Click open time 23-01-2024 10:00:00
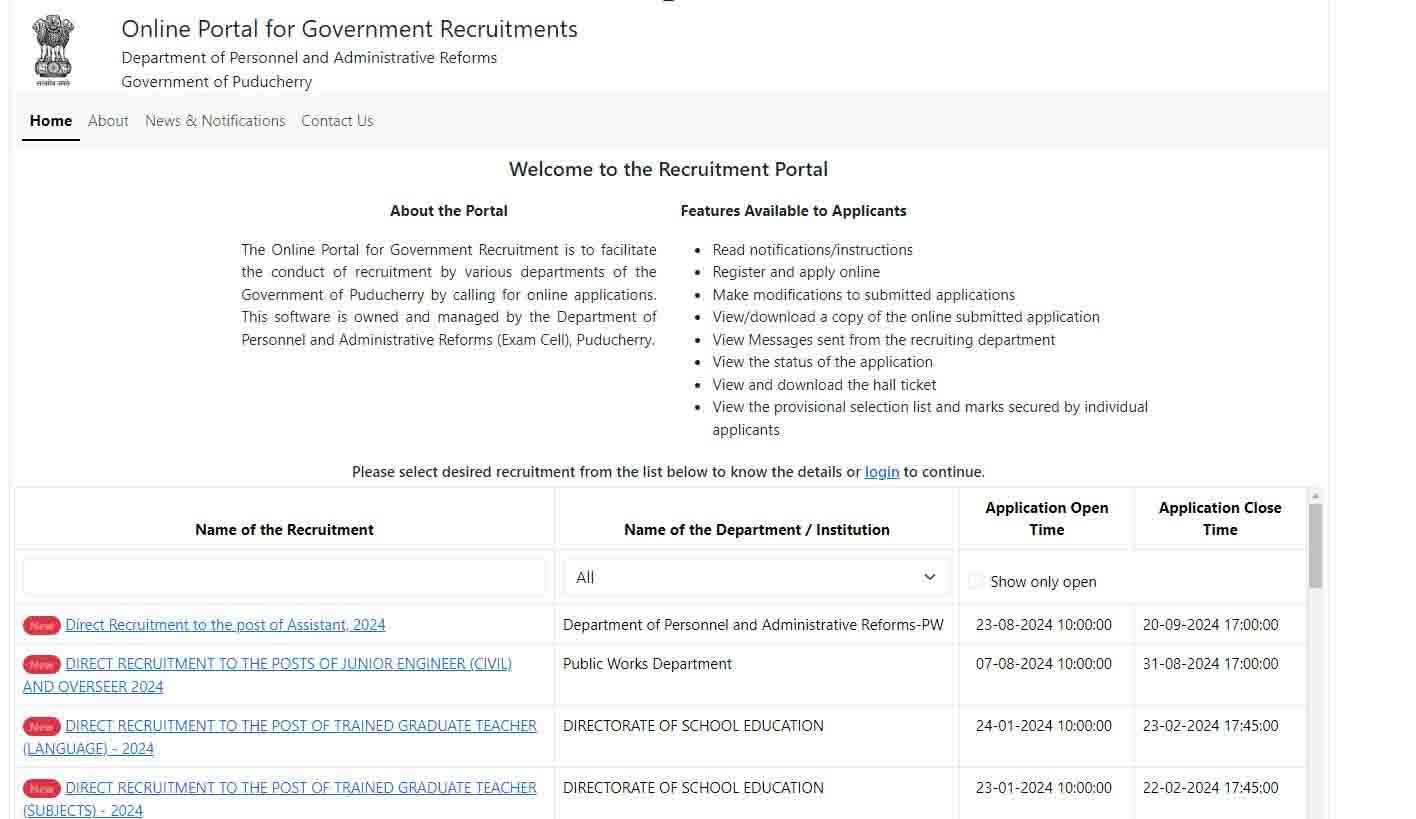 [1044, 788]
